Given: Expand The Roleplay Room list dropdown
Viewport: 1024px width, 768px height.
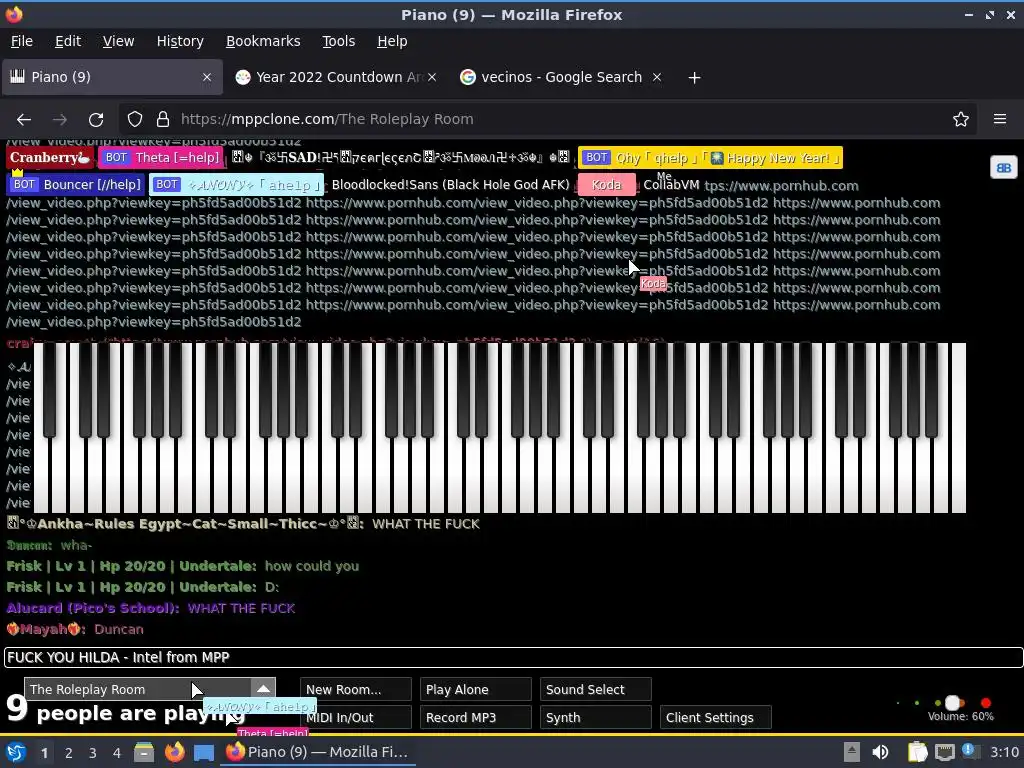Looking at the screenshot, I should click(263, 689).
